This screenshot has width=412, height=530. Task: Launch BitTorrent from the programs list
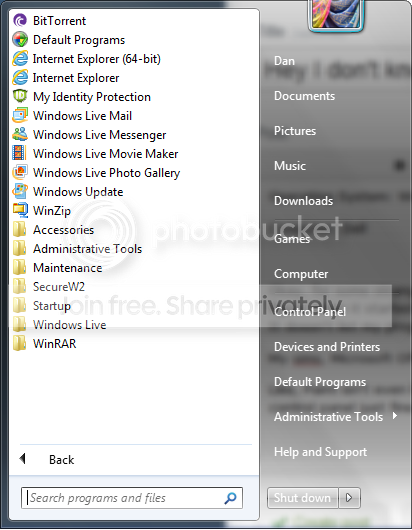click(x=59, y=21)
